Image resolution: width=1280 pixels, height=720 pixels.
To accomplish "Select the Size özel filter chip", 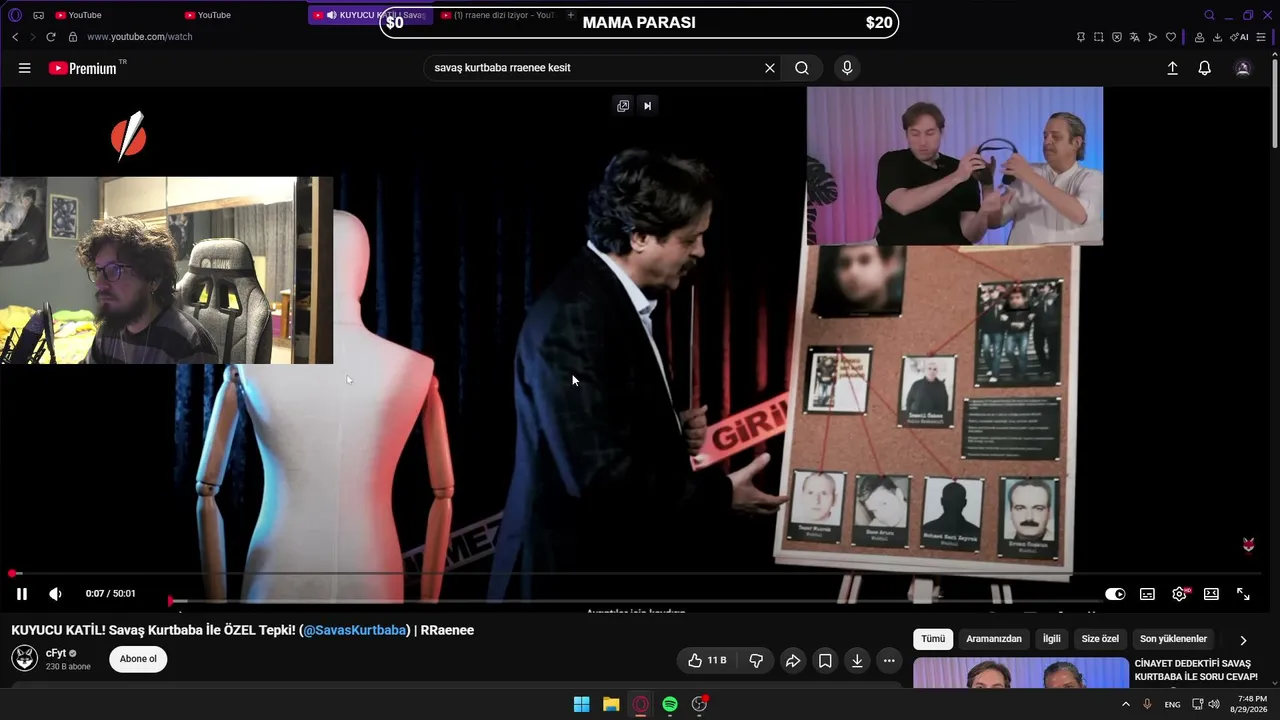I will 1100,639.
